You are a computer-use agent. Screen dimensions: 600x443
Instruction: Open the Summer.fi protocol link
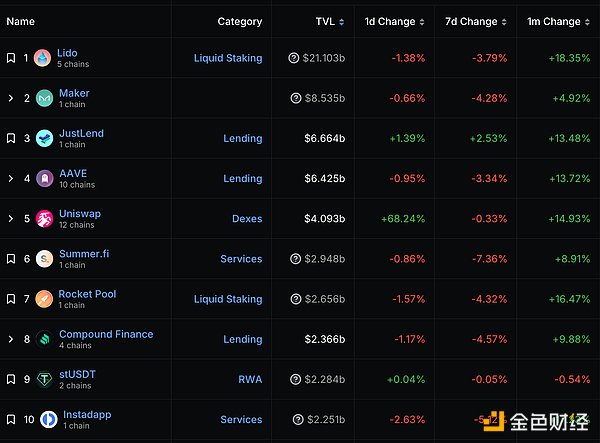pyautogui.click(x=84, y=254)
